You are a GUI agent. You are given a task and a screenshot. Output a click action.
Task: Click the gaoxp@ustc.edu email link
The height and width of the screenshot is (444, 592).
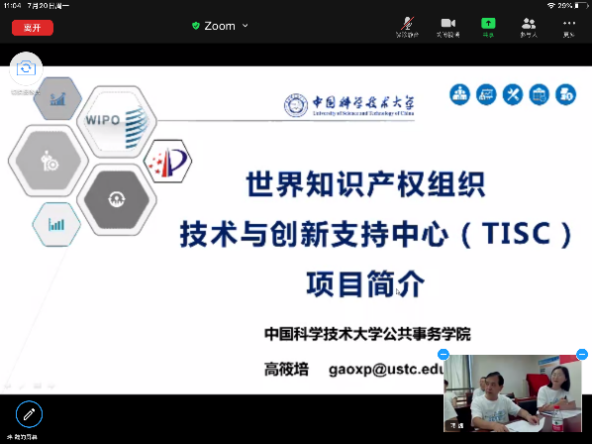(386, 369)
